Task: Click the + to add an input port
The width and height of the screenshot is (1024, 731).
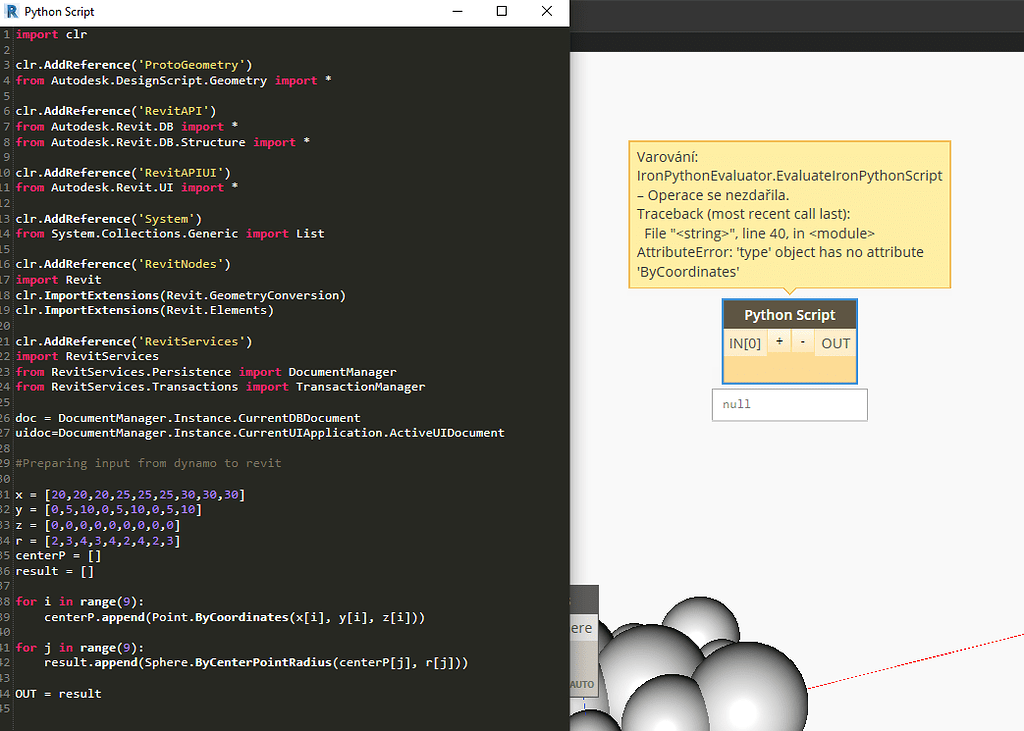Action: 779,342
